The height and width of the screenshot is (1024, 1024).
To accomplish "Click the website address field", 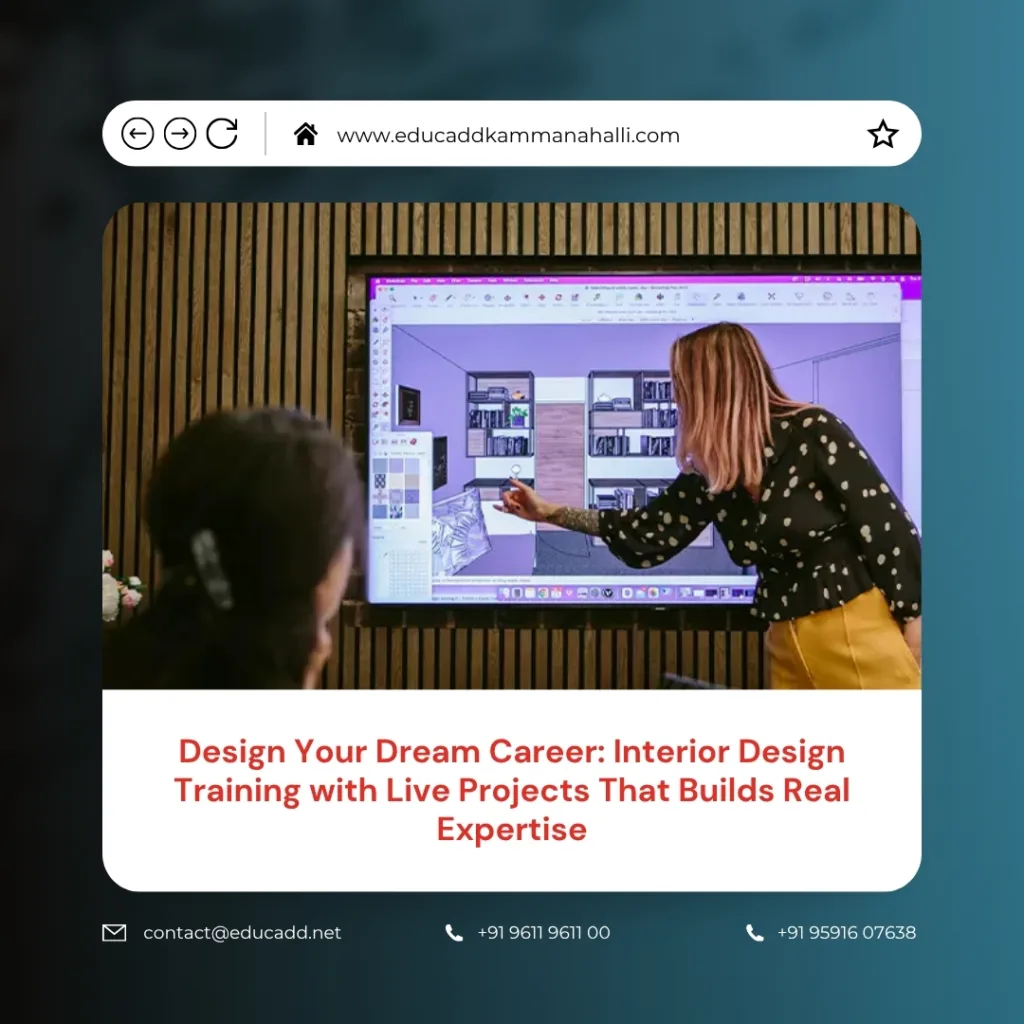I will tap(510, 134).
